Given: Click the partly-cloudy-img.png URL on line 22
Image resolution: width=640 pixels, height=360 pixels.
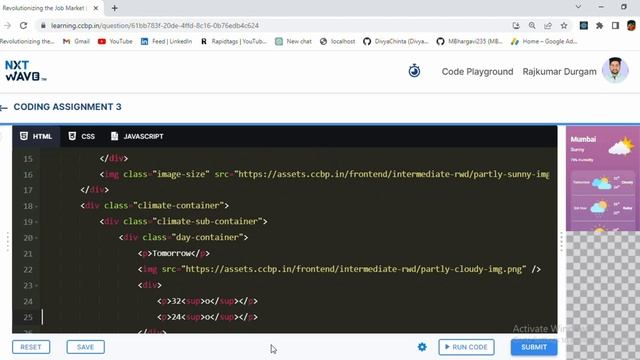Looking at the screenshot, I should point(353,269).
